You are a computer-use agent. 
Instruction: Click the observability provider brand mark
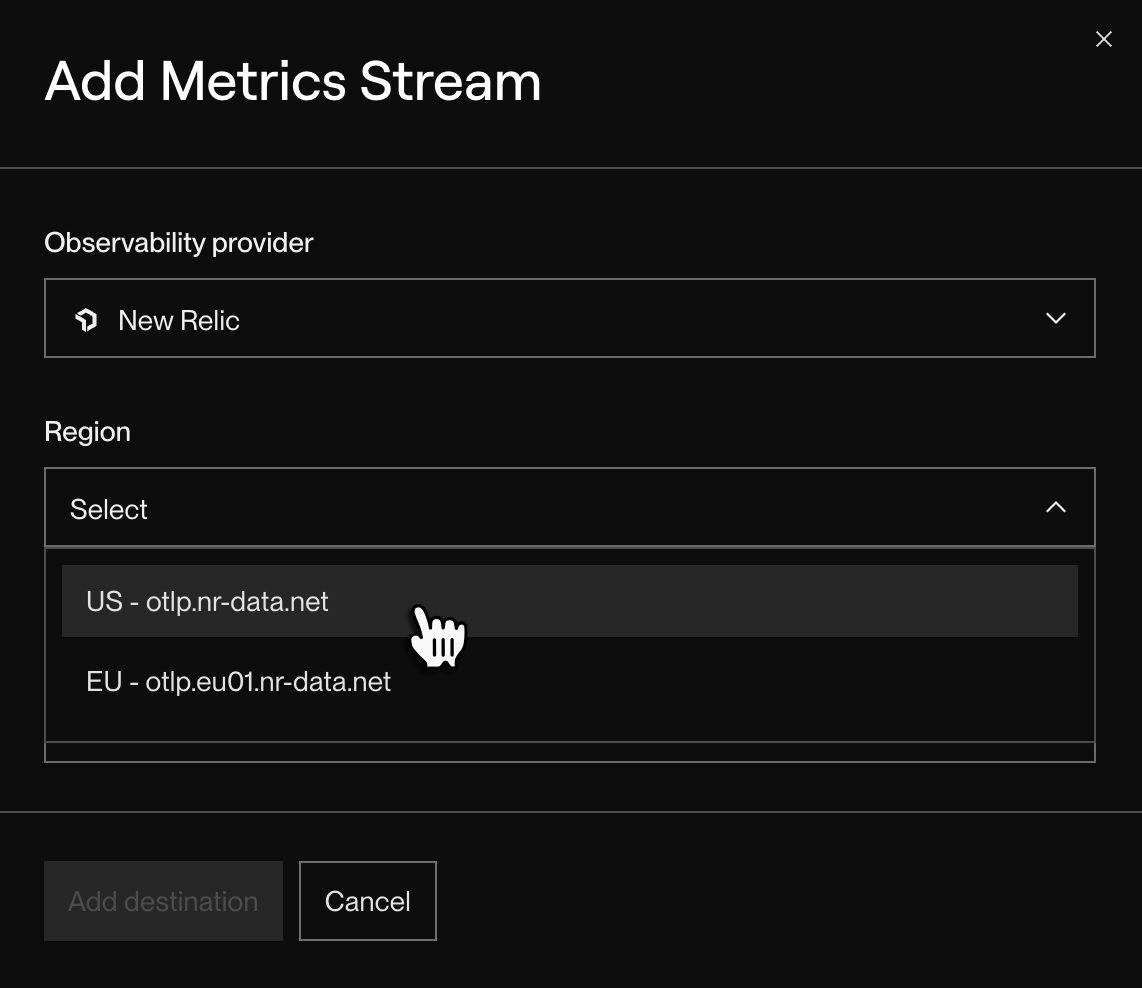coord(87,319)
